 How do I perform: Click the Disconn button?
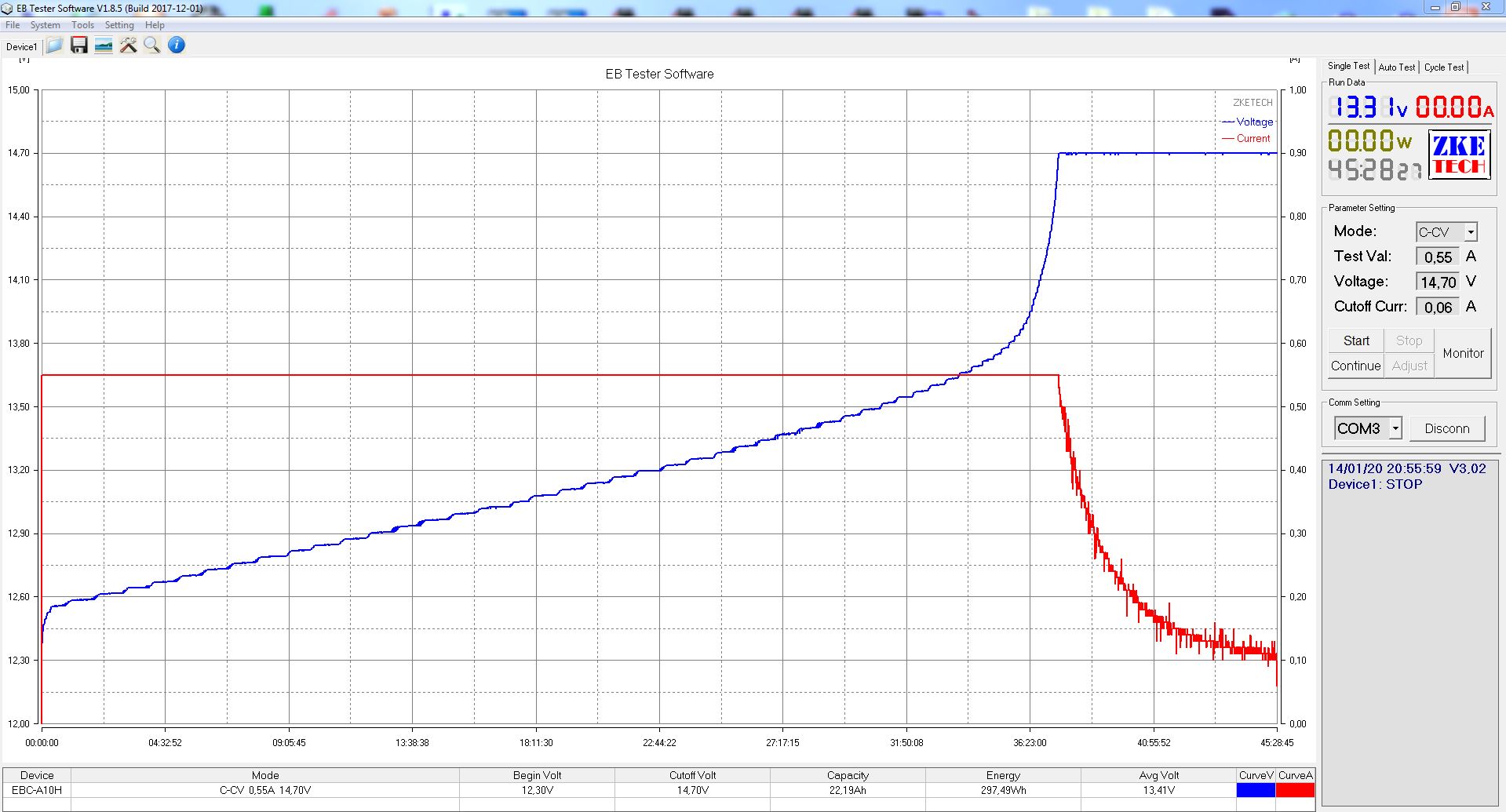1446,428
